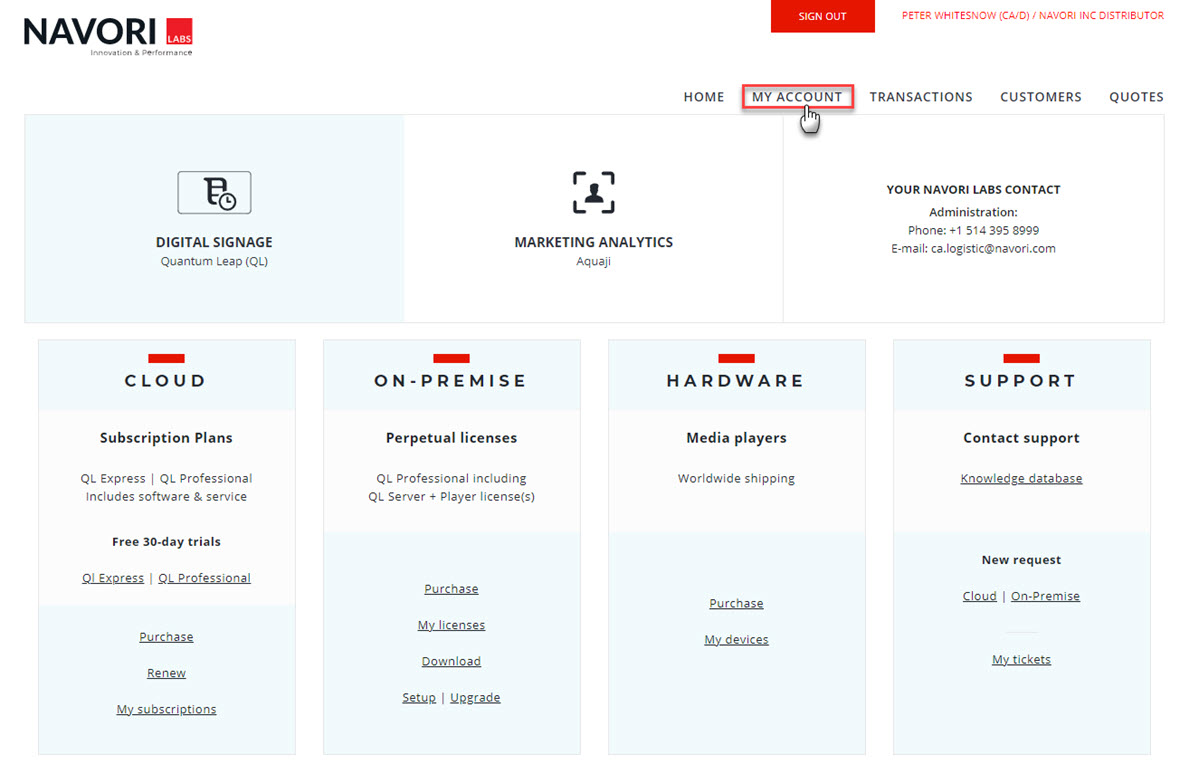Viewport: 1199px width, 774px height.
Task: Start the QL Express free trial
Action: 113,578
